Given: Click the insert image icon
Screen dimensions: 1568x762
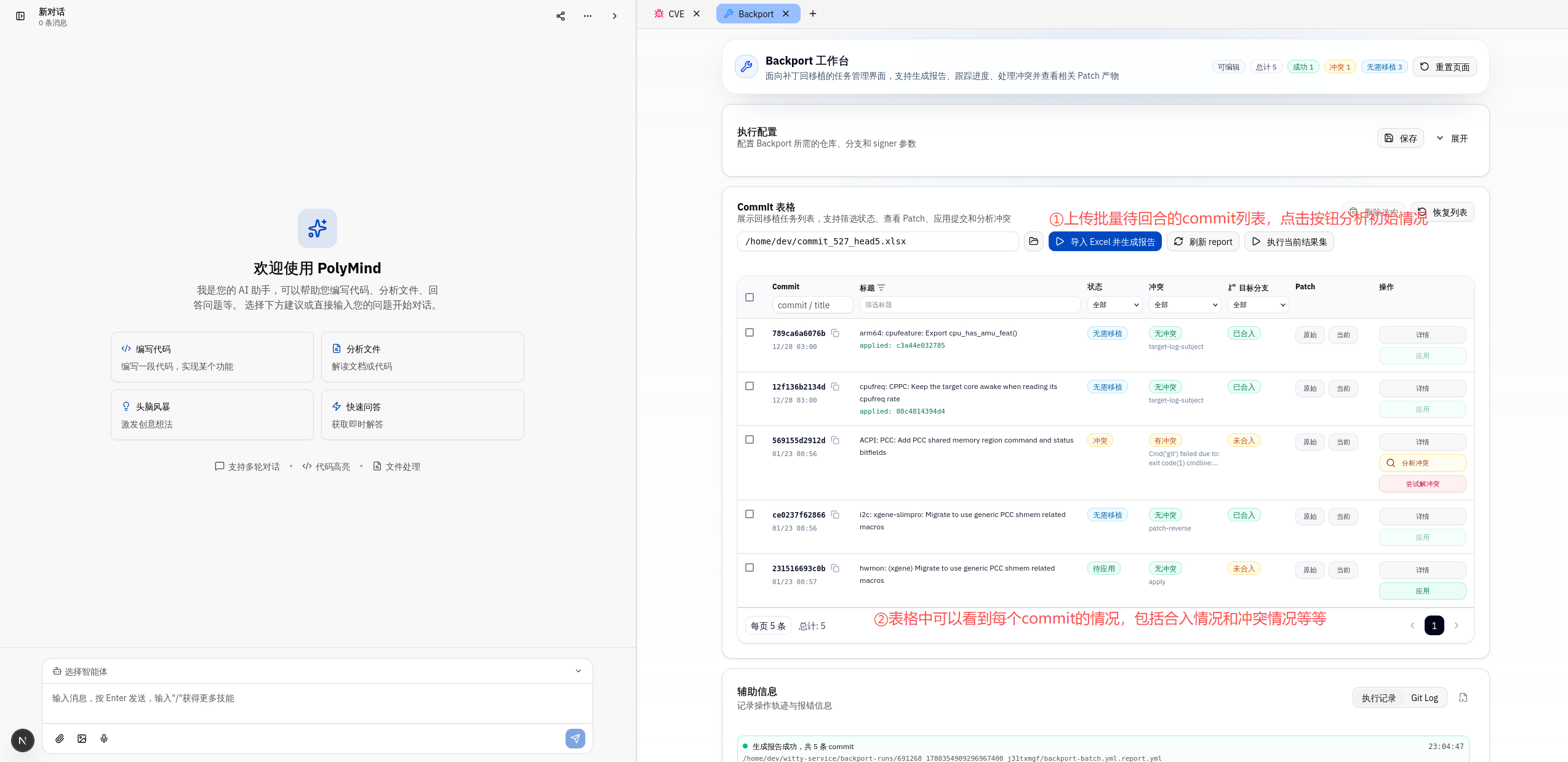Looking at the screenshot, I should coord(82,739).
